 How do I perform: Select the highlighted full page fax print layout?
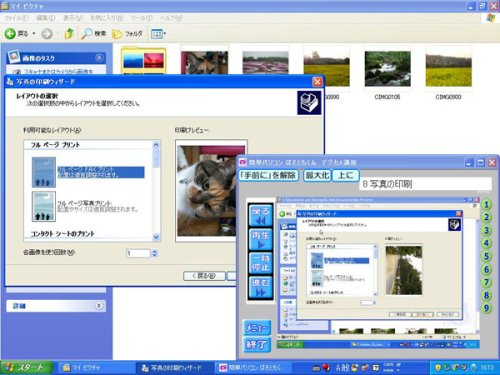click(x=88, y=172)
